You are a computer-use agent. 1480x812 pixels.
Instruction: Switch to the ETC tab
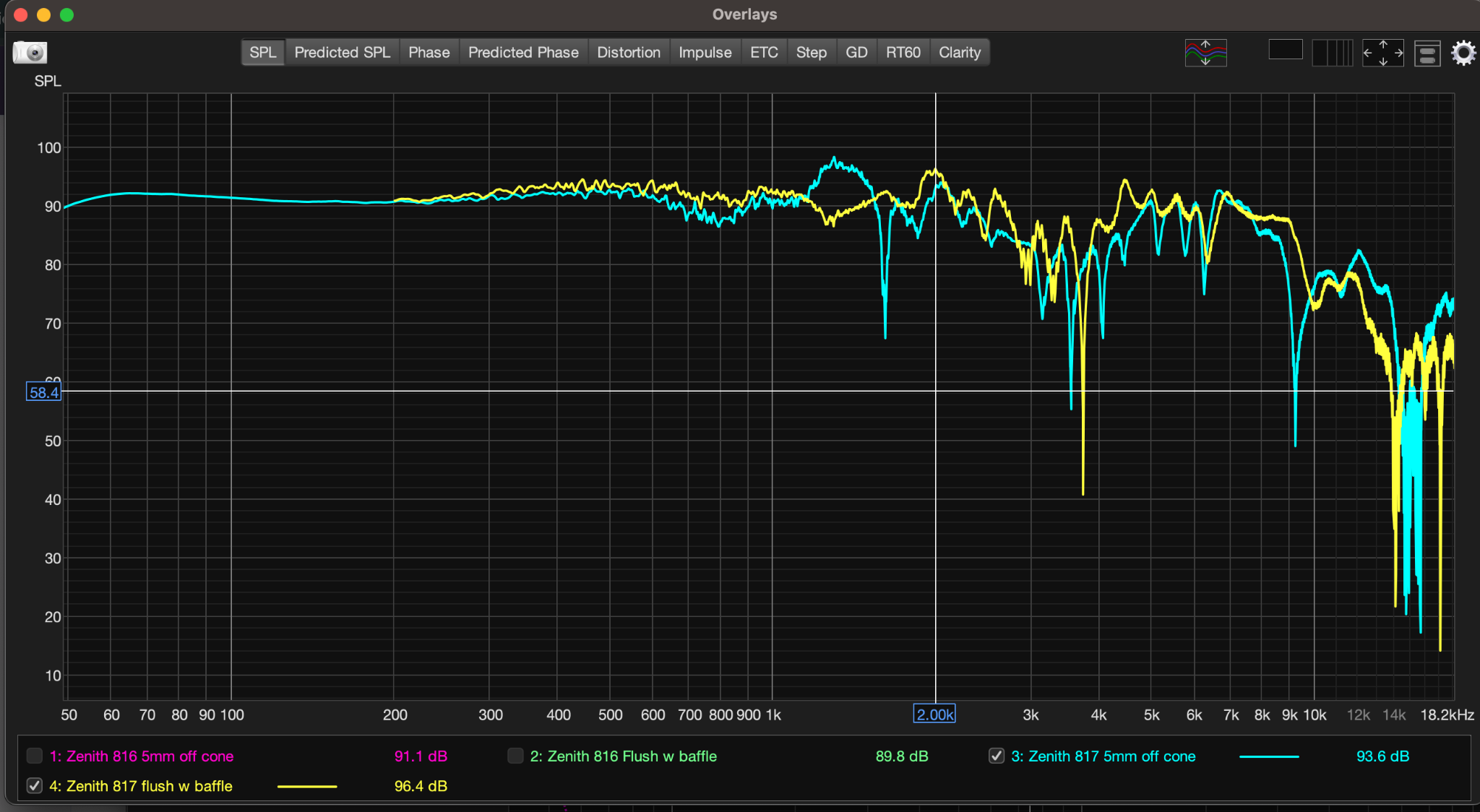click(764, 52)
